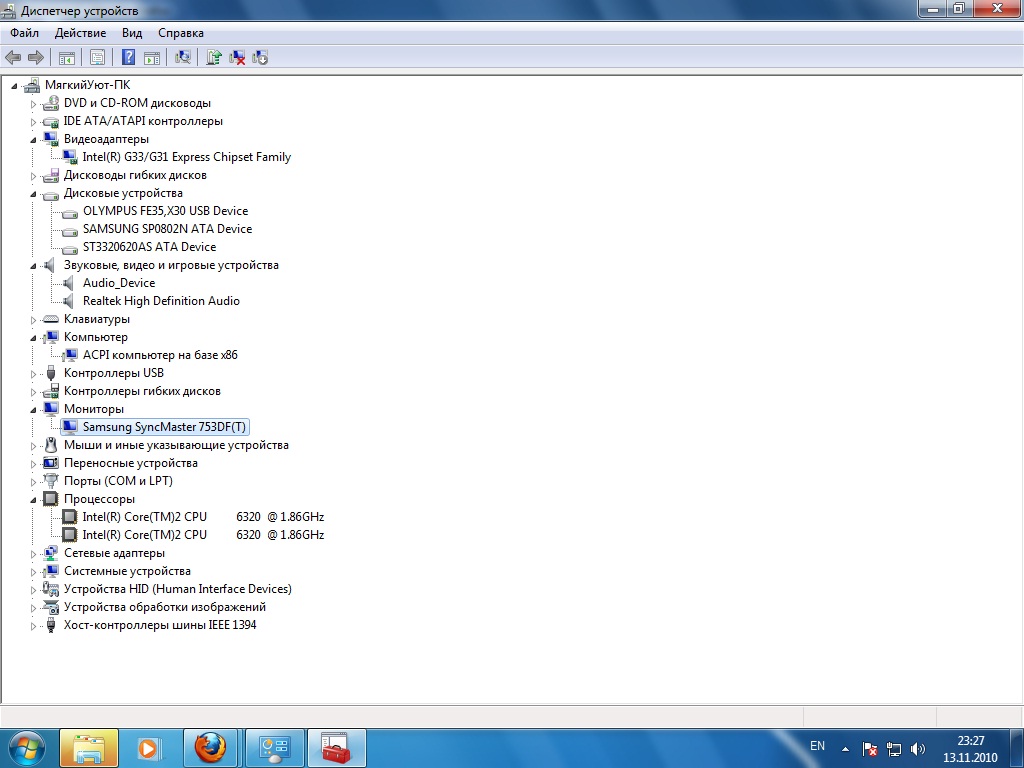Viewport: 1024px width, 768px height.
Task: Select the МягкийУют-ПК computer icon
Action: click(32, 85)
